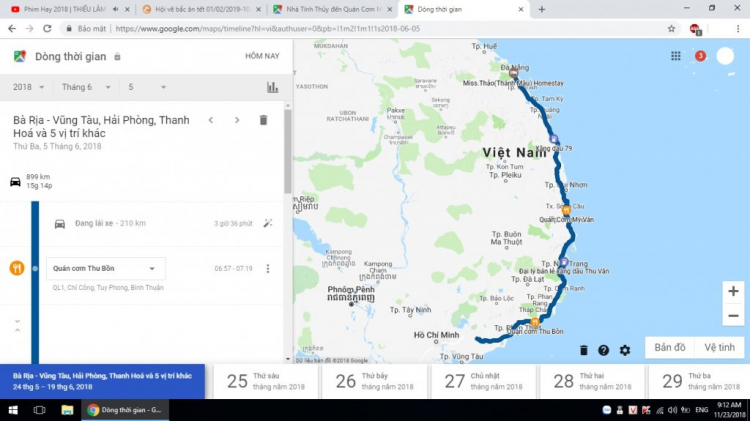
Task: Open the Windows Start menu
Action: point(13,410)
